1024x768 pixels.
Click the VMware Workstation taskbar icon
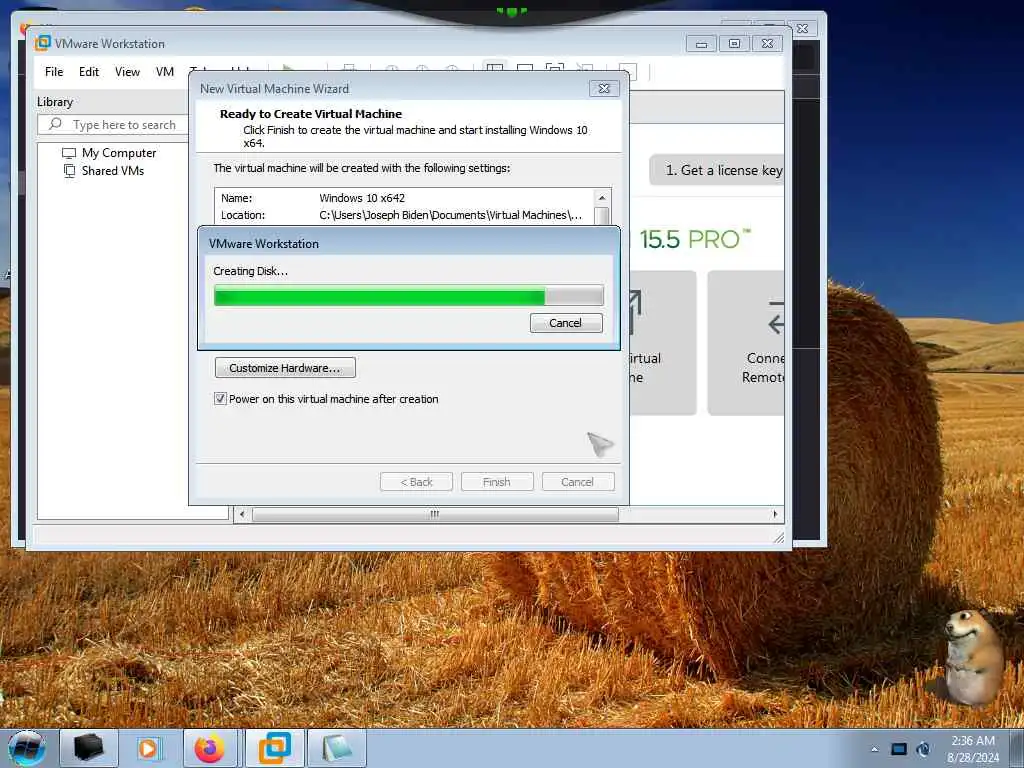274,748
